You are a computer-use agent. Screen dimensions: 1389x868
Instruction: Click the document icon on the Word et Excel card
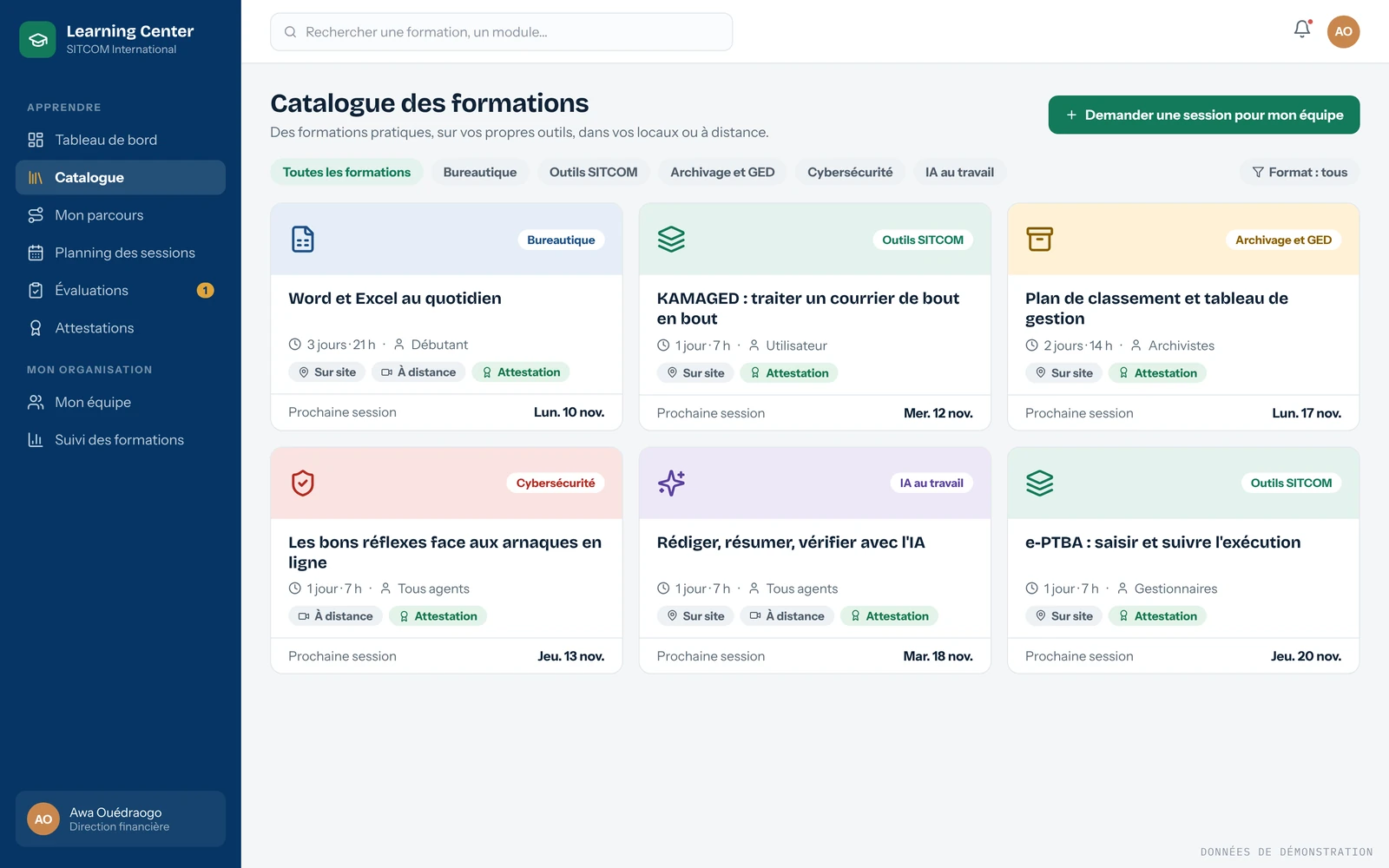pos(303,239)
